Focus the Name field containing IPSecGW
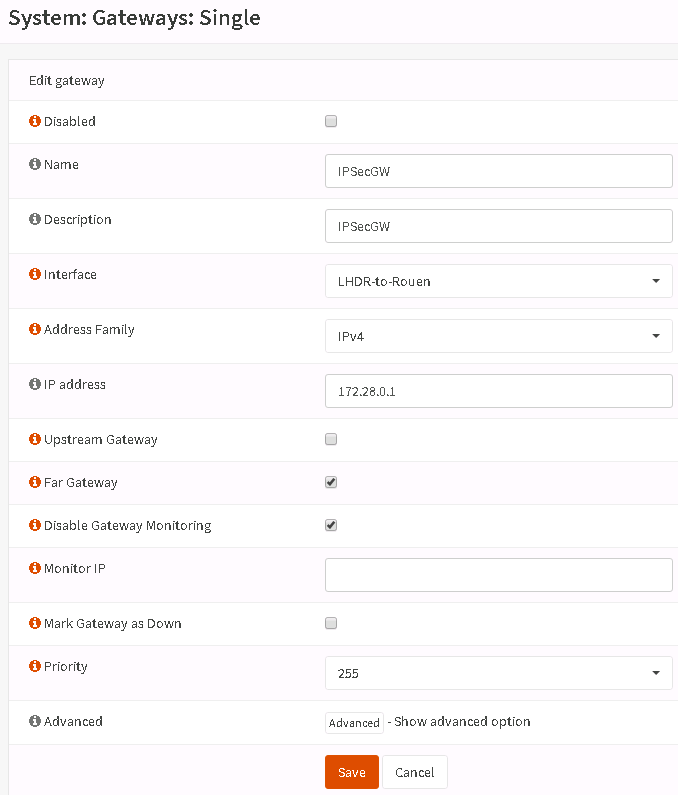Screen dimensions: 678x795 pos(498,171)
